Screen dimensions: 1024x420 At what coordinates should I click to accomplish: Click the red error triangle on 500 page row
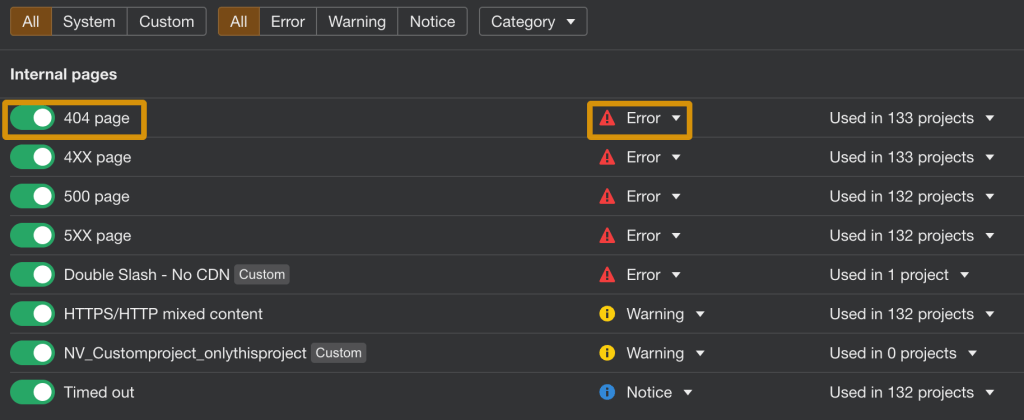coord(606,197)
